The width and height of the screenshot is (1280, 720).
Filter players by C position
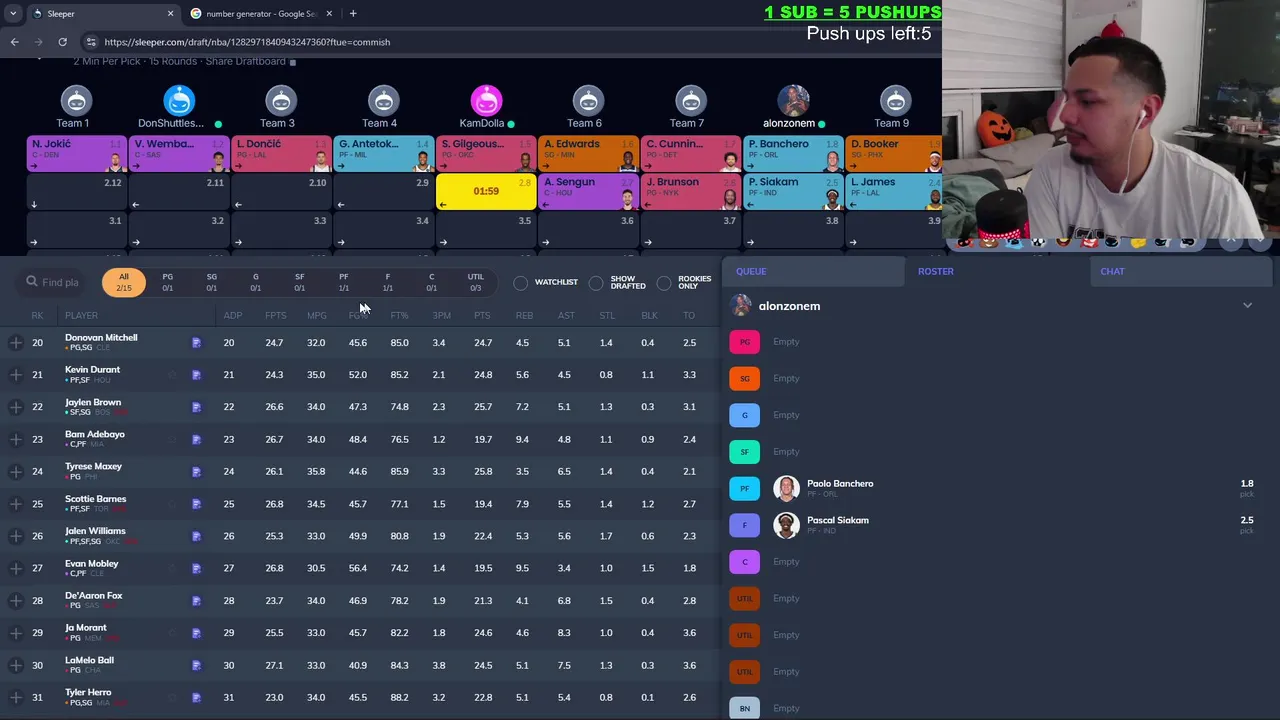tap(431, 282)
